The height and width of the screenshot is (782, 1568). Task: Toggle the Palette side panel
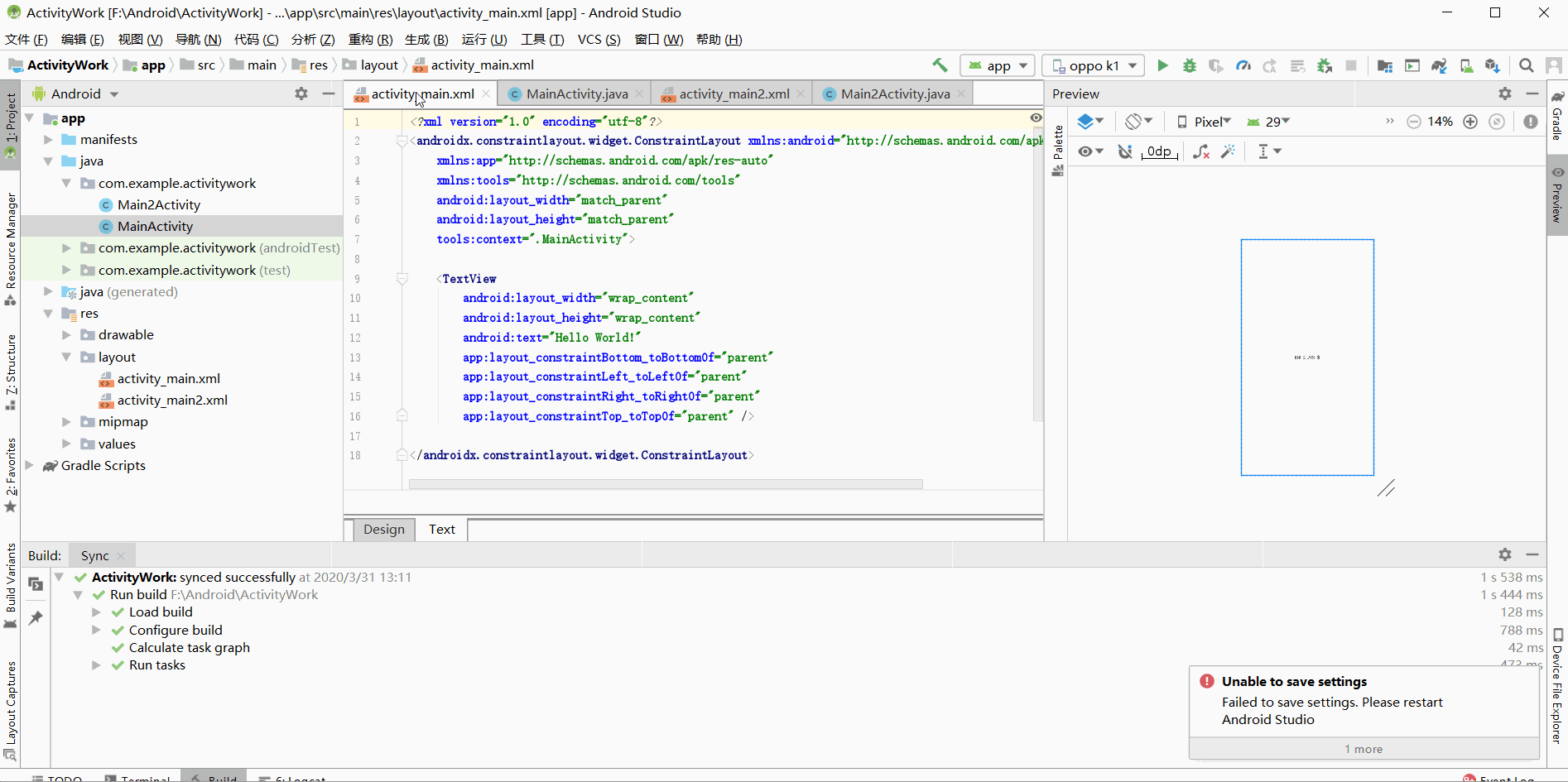tap(1057, 142)
